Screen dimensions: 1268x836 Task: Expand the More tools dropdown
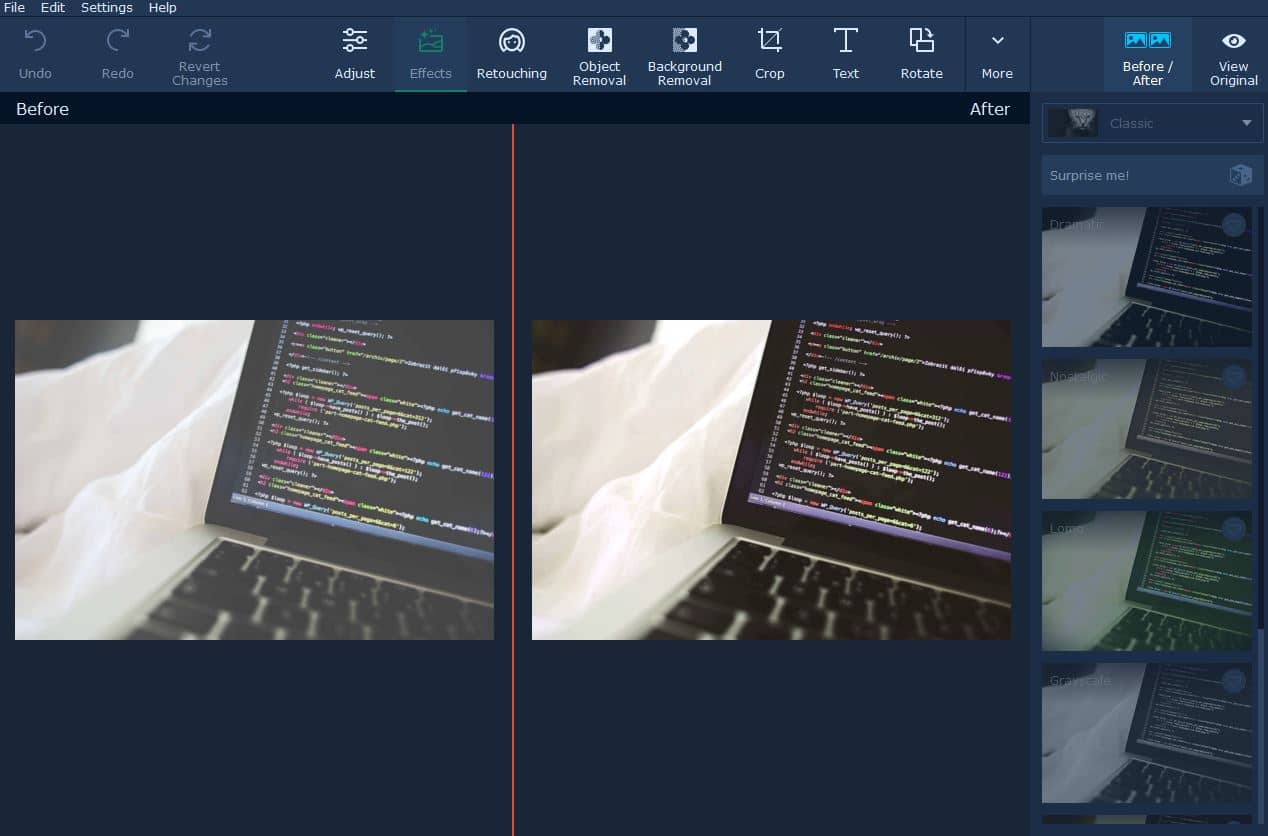[997, 54]
